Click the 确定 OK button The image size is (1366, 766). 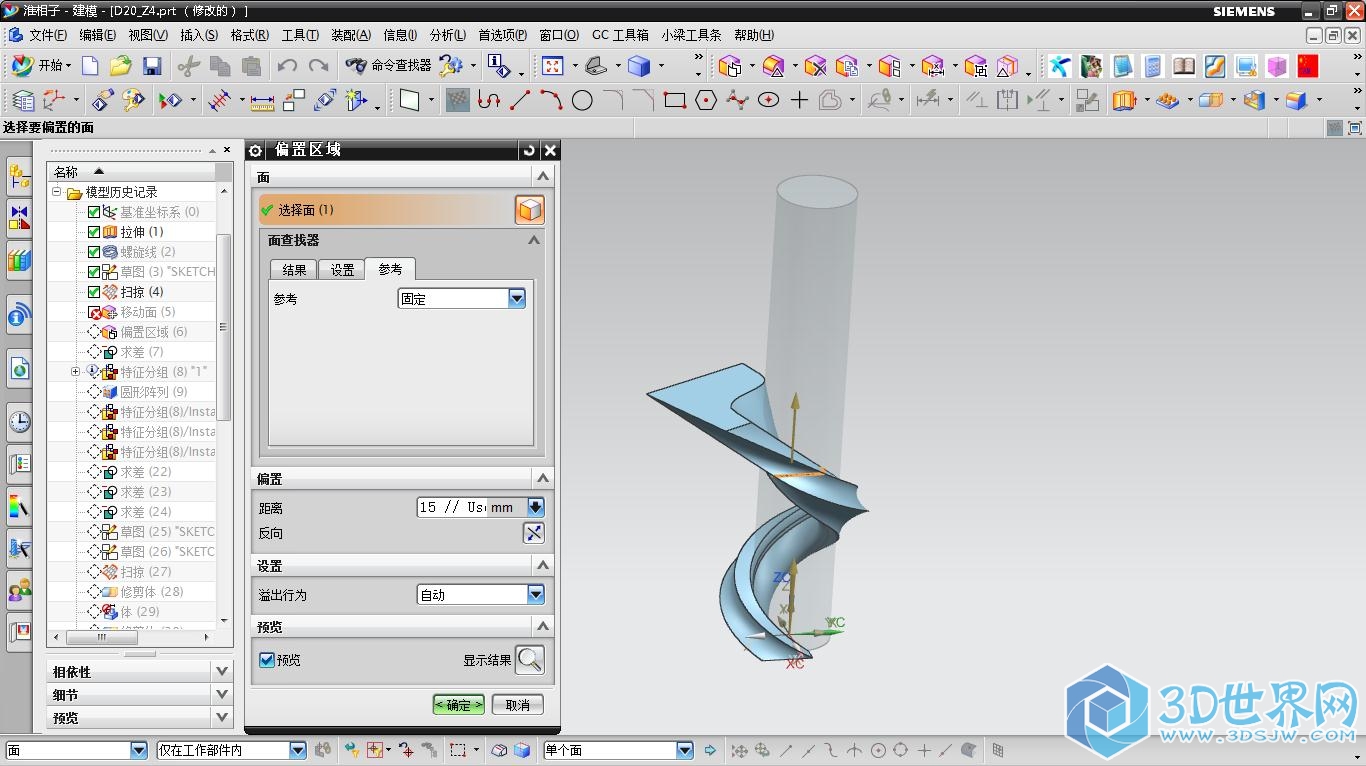point(458,705)
